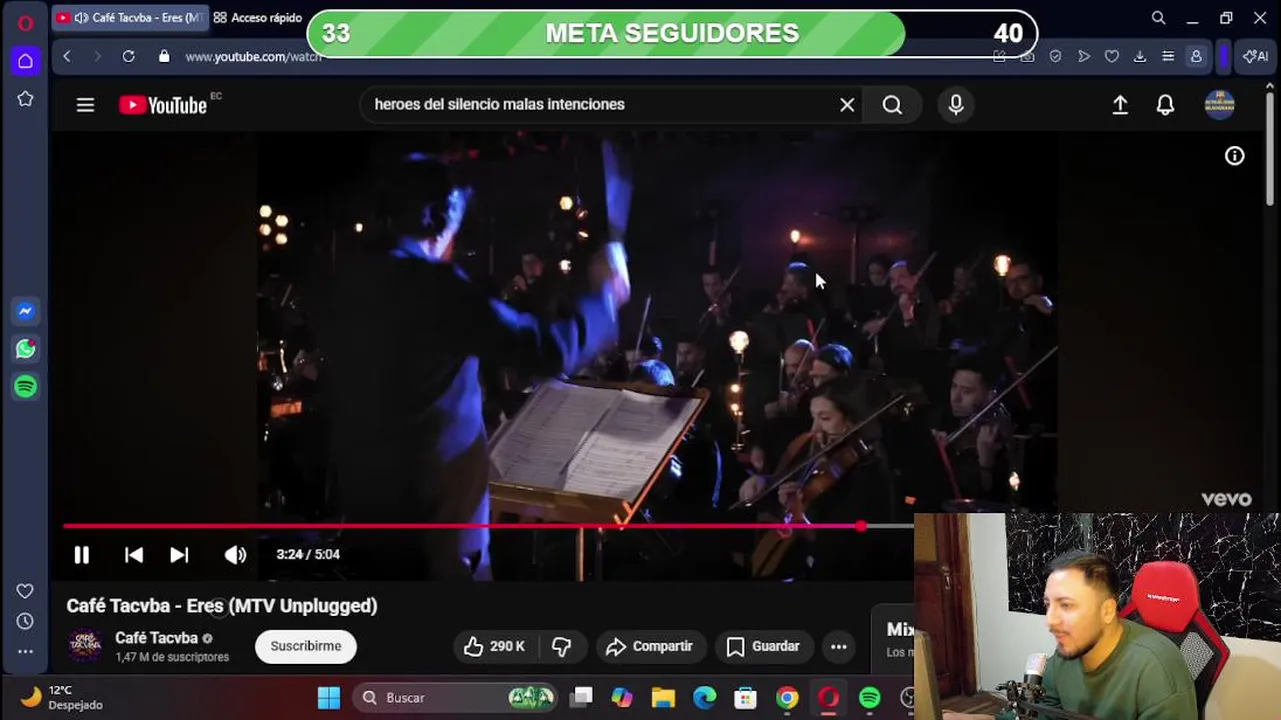Dislike the video
Screen dimensions: 1281x720
click(x=561, y=647)
